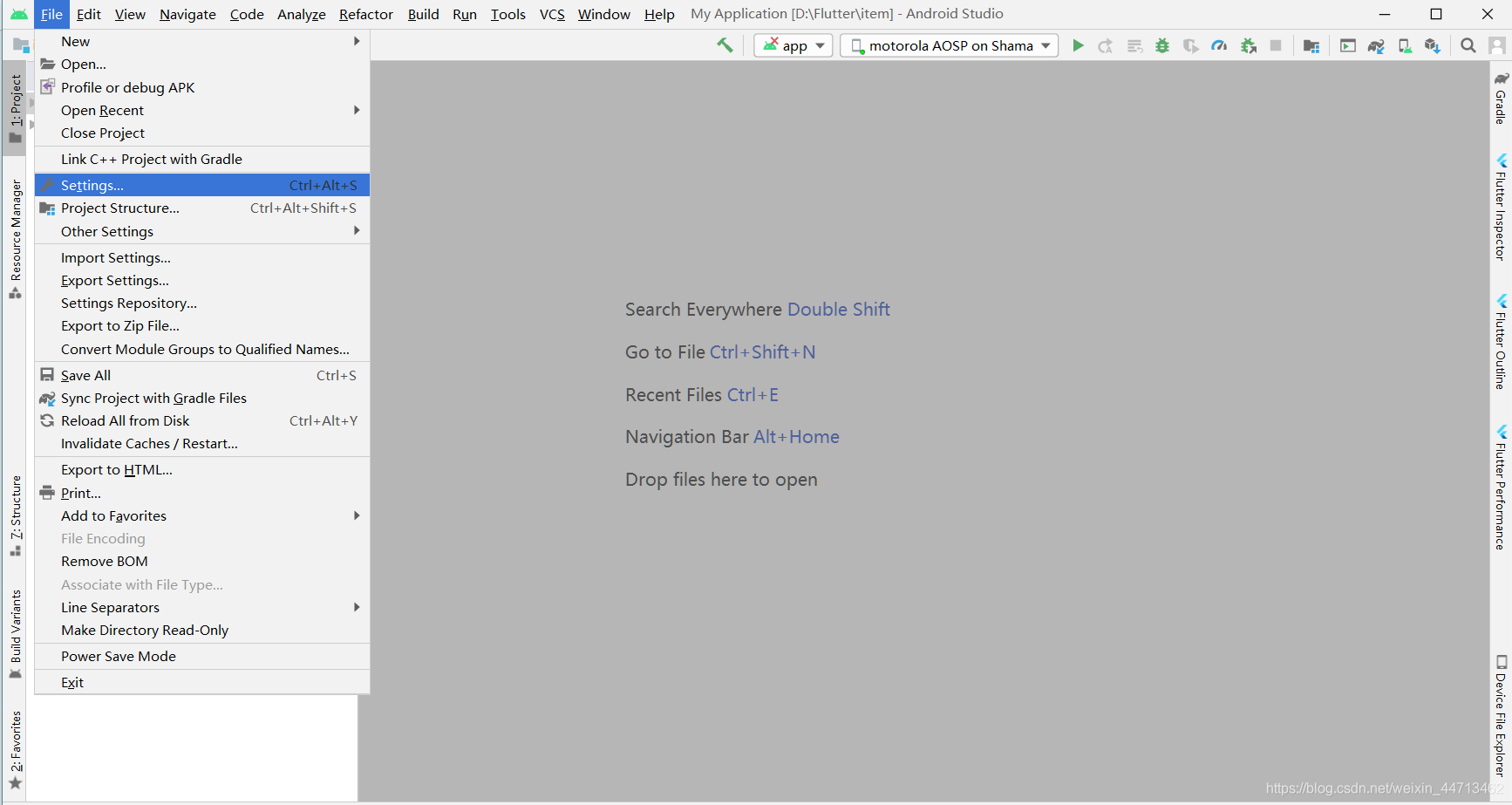Open the AVD Manager icon
The height and width of the screenshot is (805, 1512).
click(1405, 45)
